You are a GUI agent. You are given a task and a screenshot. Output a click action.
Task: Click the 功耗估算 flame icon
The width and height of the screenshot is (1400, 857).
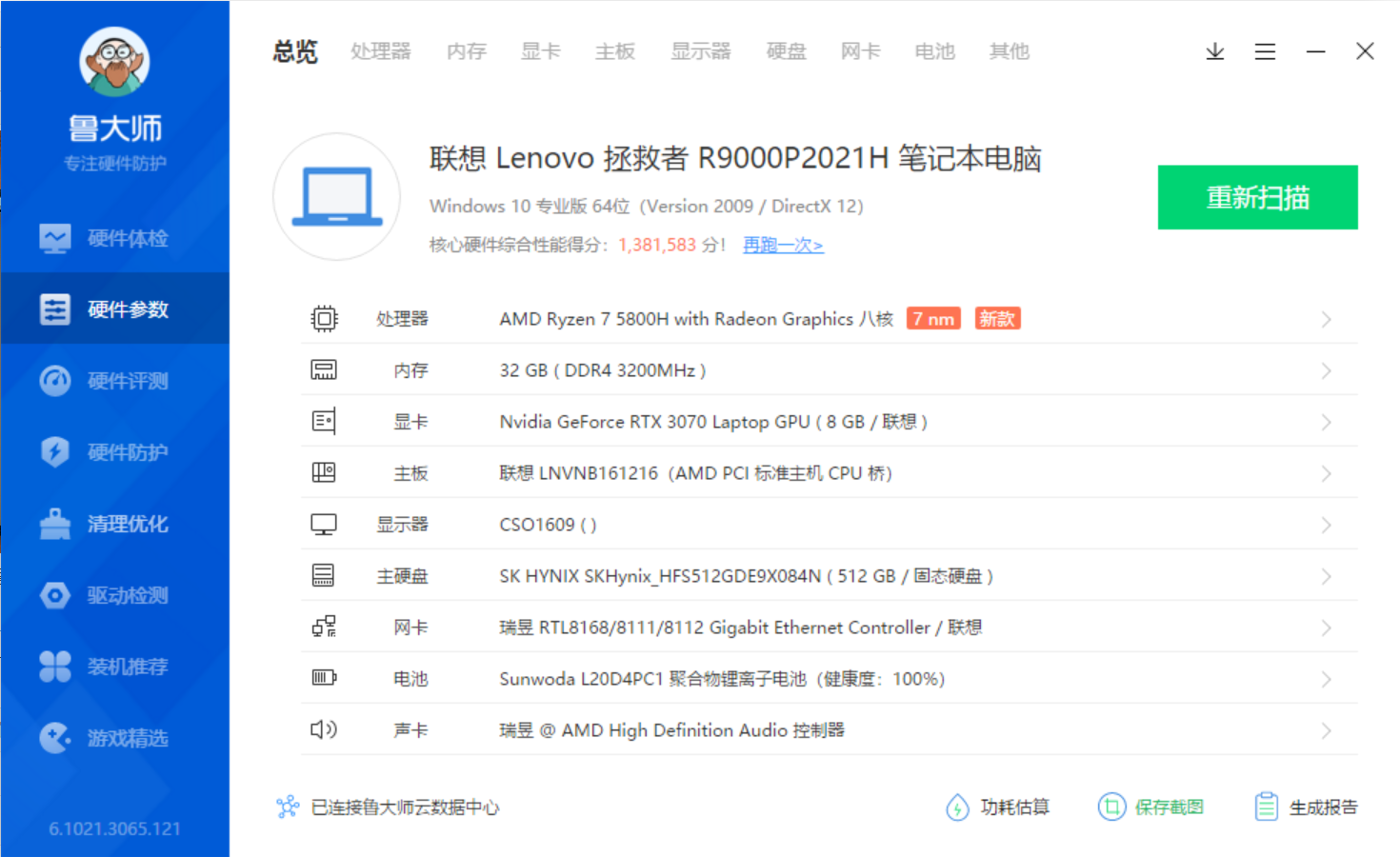[957, 807]
